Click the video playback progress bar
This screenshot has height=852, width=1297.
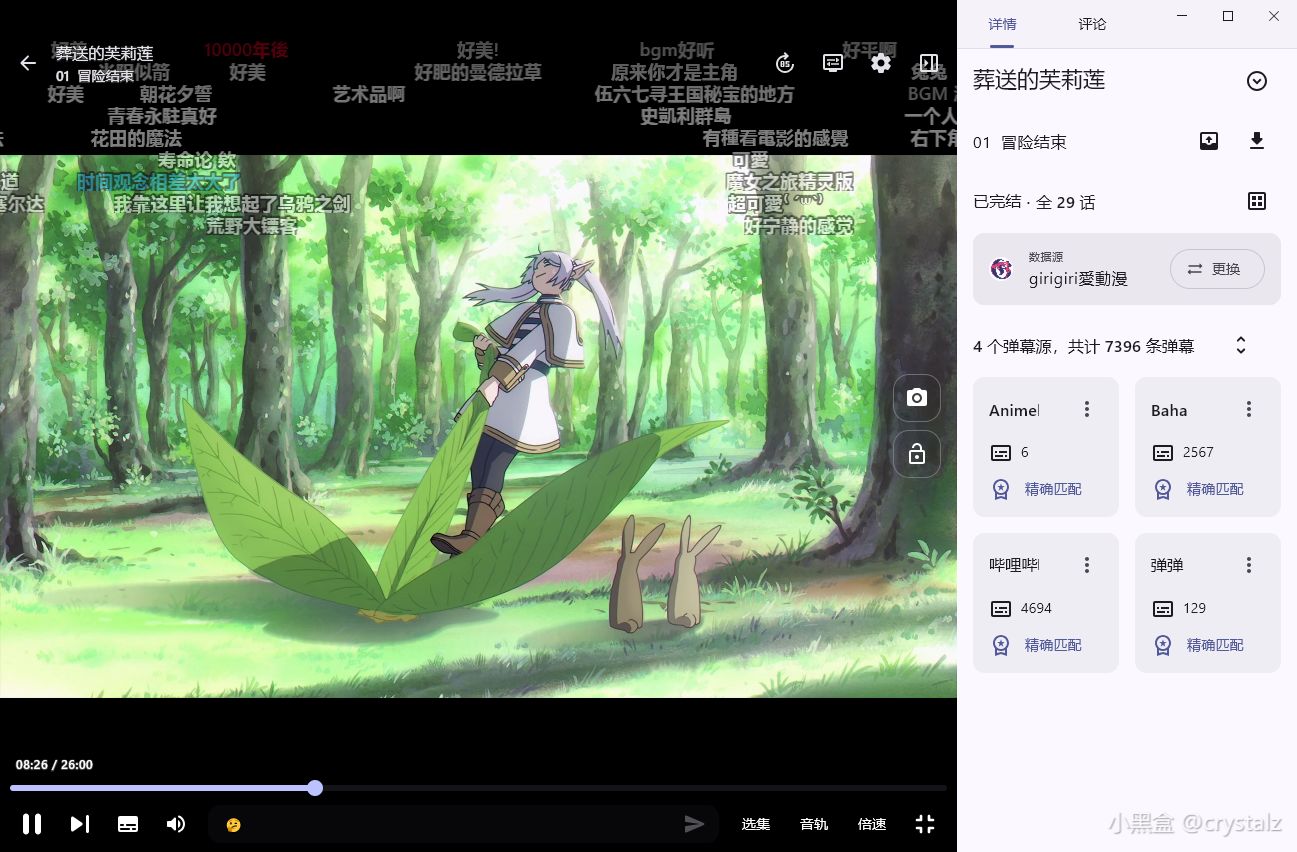pyautogui.click(x=478, y=788)
